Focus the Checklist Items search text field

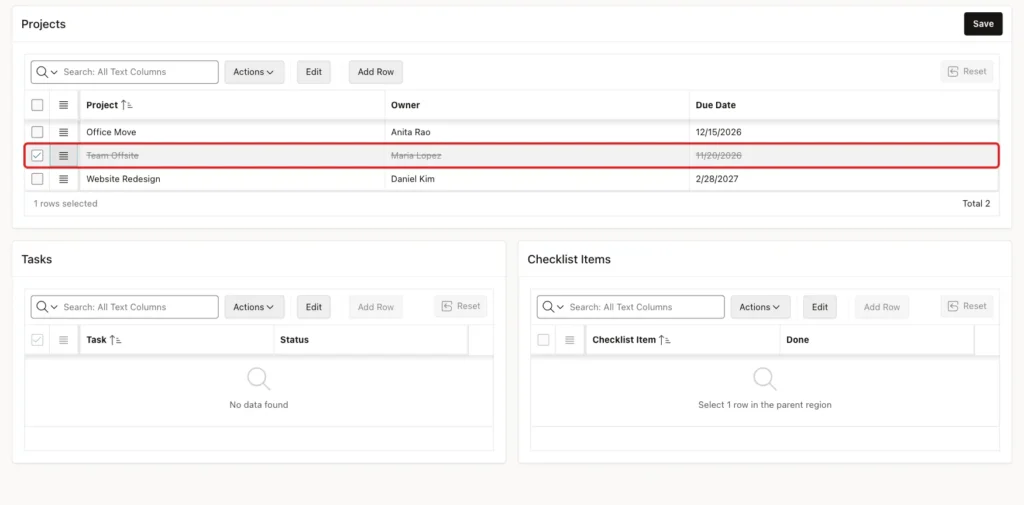coord(645,307)
